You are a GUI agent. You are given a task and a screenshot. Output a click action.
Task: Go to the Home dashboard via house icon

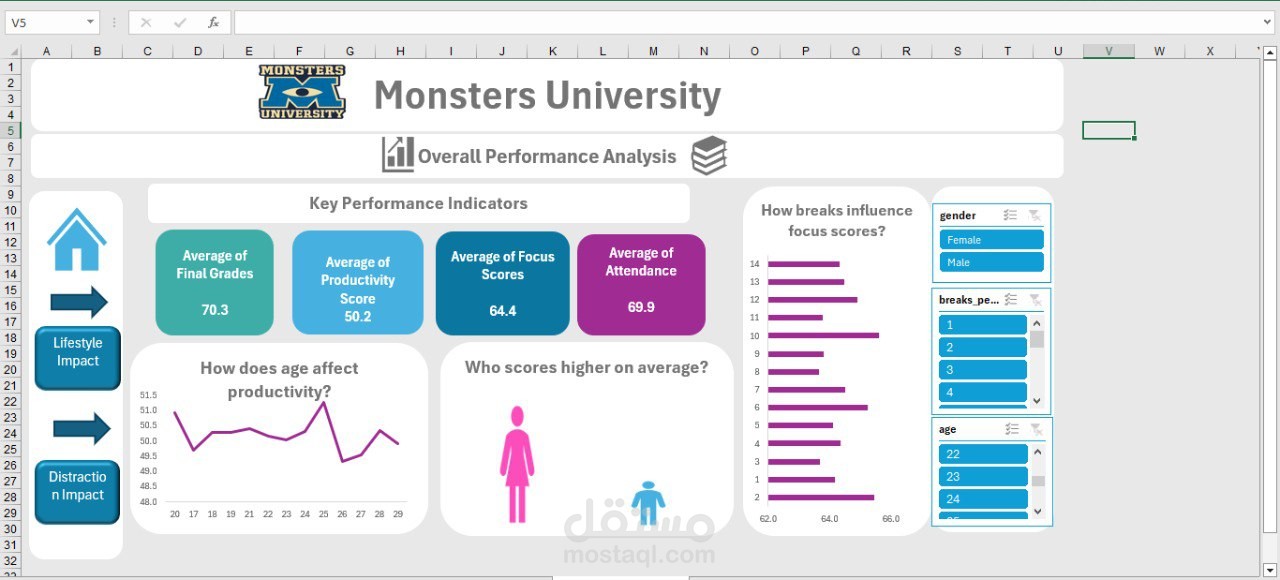click(77, 240)
